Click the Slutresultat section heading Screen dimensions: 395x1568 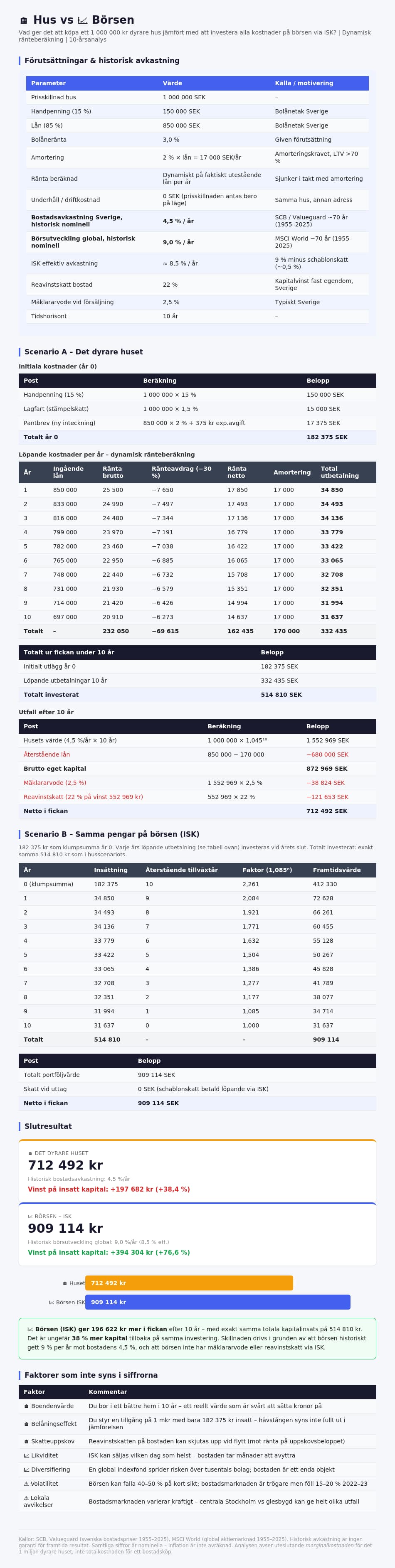pos(48,1126)
